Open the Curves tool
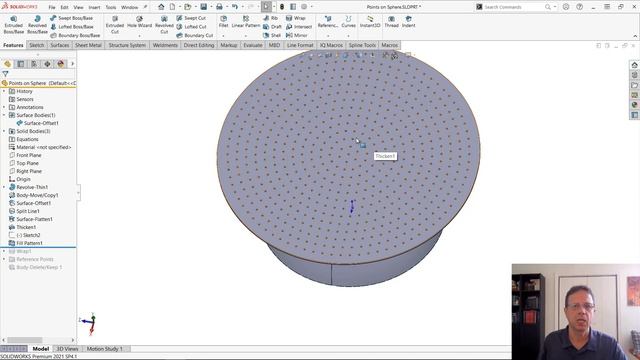640x360 pixels. 348,22
